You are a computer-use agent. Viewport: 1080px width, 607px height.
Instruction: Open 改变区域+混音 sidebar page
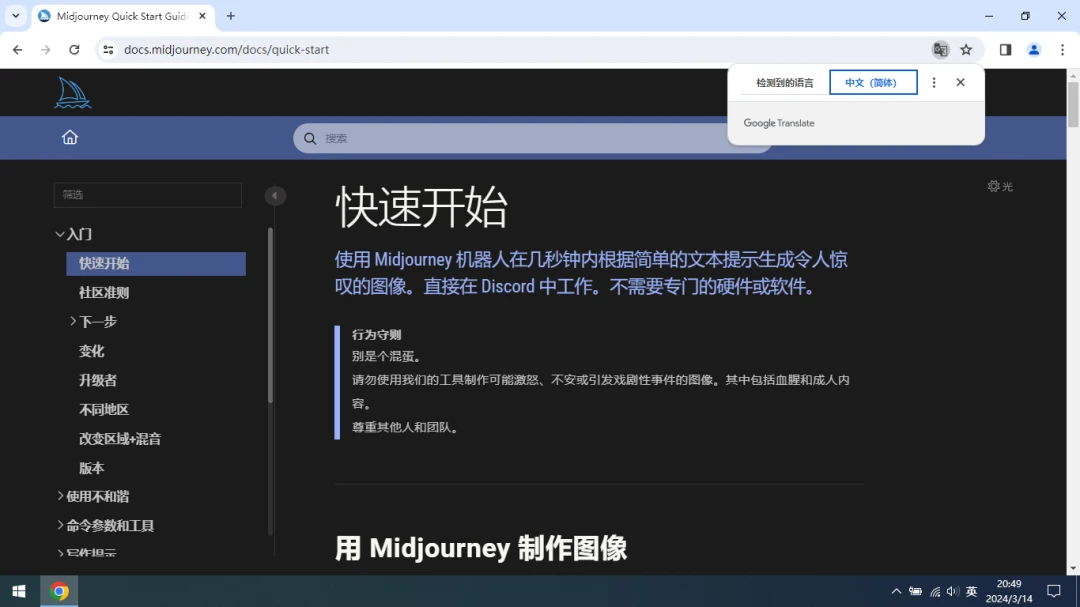(x=120, y=439)
